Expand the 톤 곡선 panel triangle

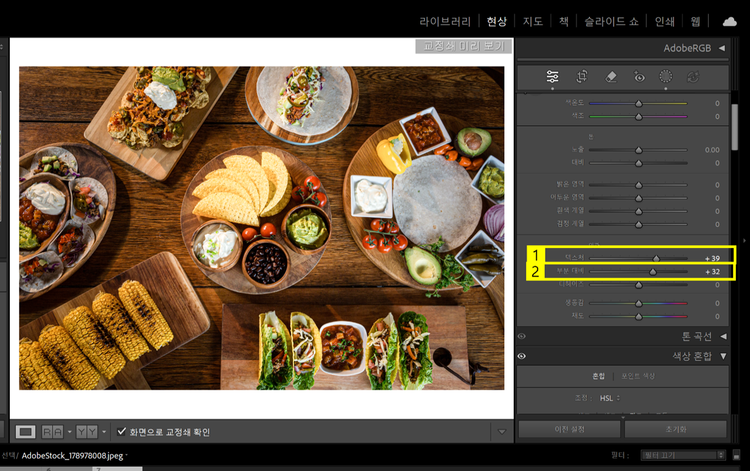tap(723, 337)
